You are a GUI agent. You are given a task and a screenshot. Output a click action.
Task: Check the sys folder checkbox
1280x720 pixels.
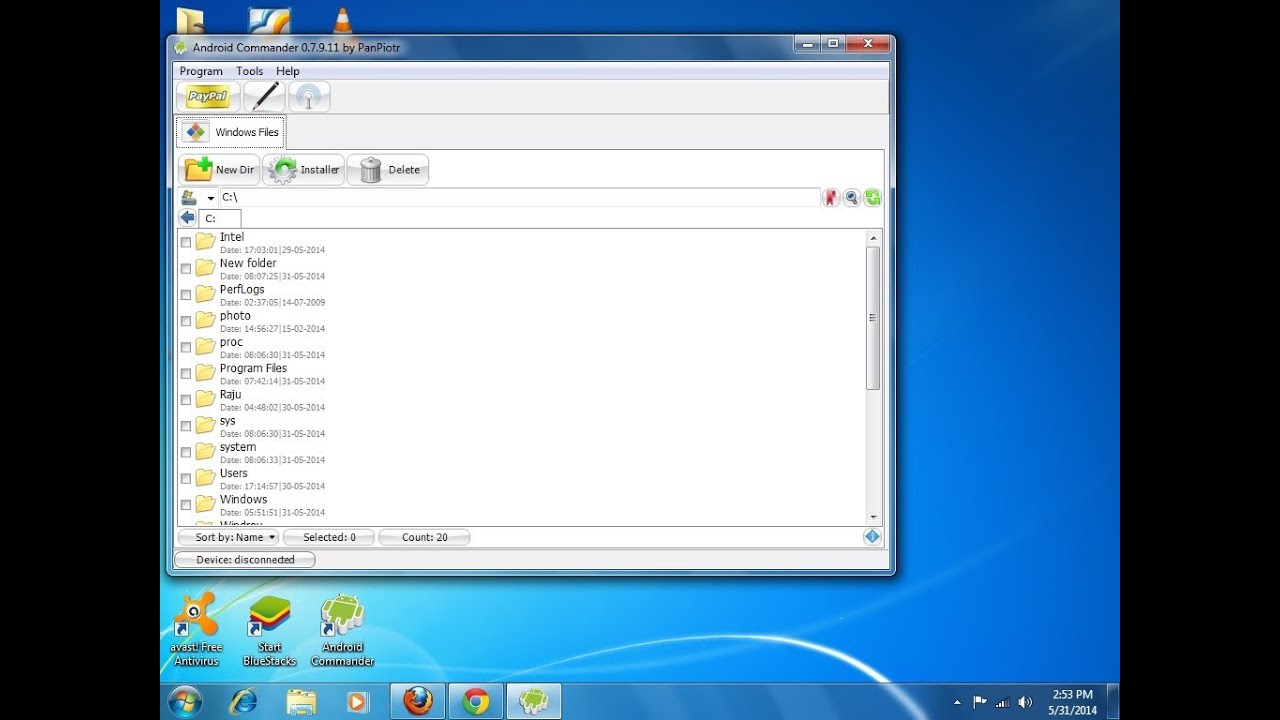point(185,426)
